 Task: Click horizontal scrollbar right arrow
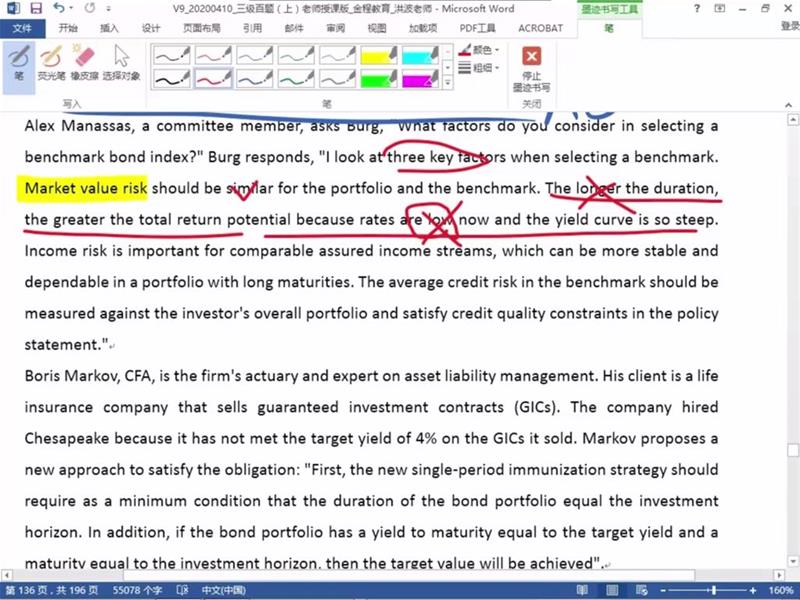(x=779, y=575)
